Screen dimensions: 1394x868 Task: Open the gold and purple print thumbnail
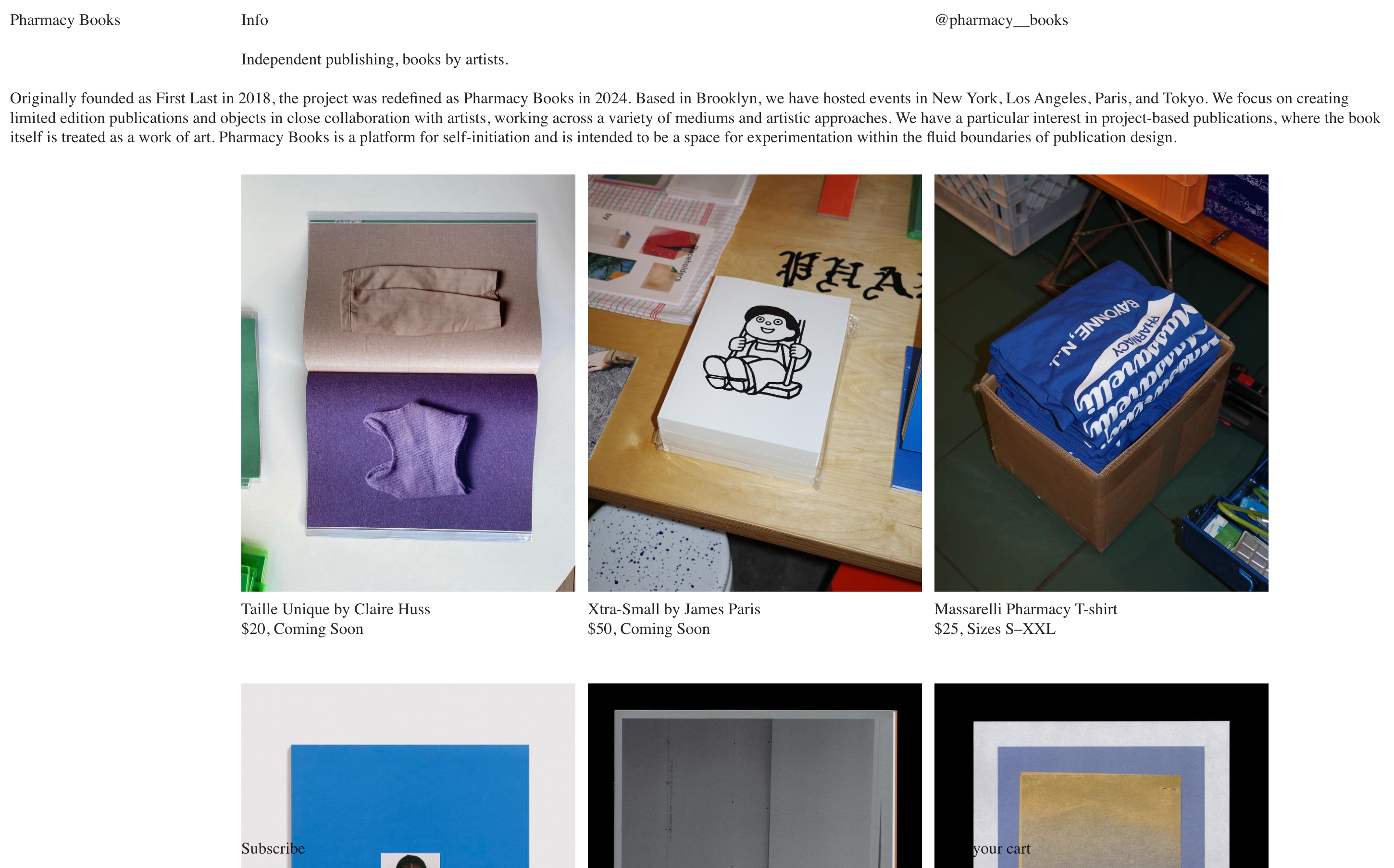tap(1101, 776)
